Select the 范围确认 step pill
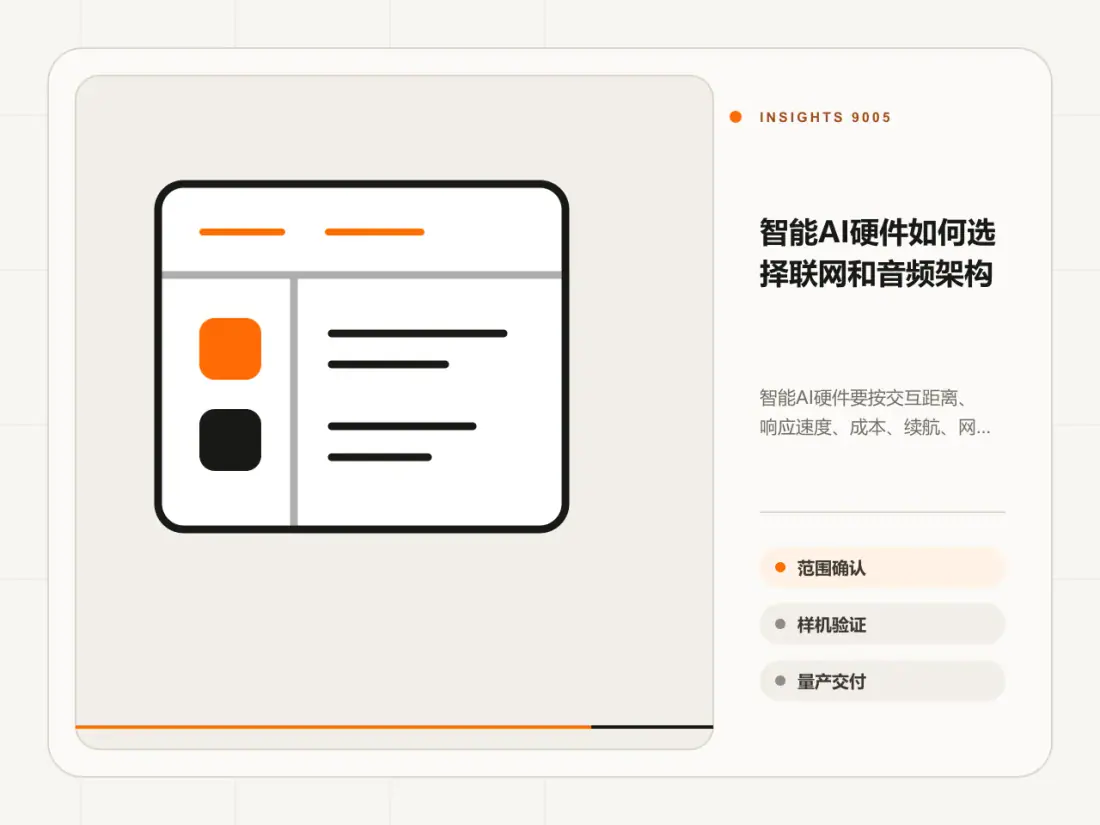This screenshot has height=825, width=1100. pos(882,568)
